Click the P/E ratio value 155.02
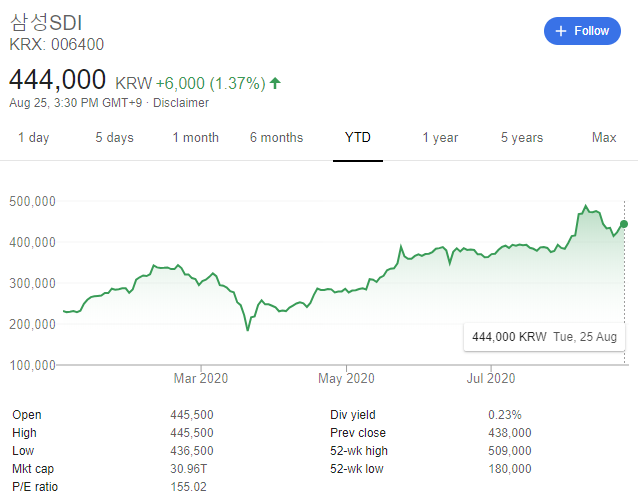This screenshot has width=638, height=501. (x=188, y=487)
